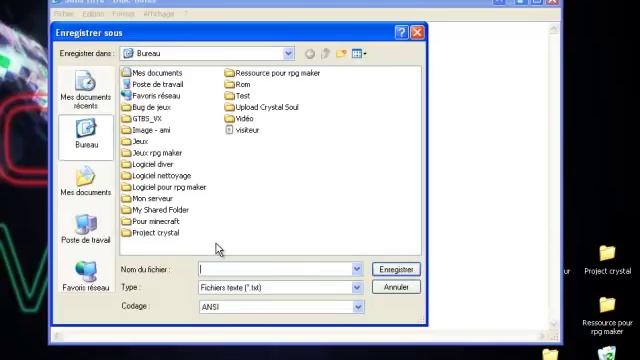Click the Up one level icon
The image size is (640, 360).
point(325,53)
